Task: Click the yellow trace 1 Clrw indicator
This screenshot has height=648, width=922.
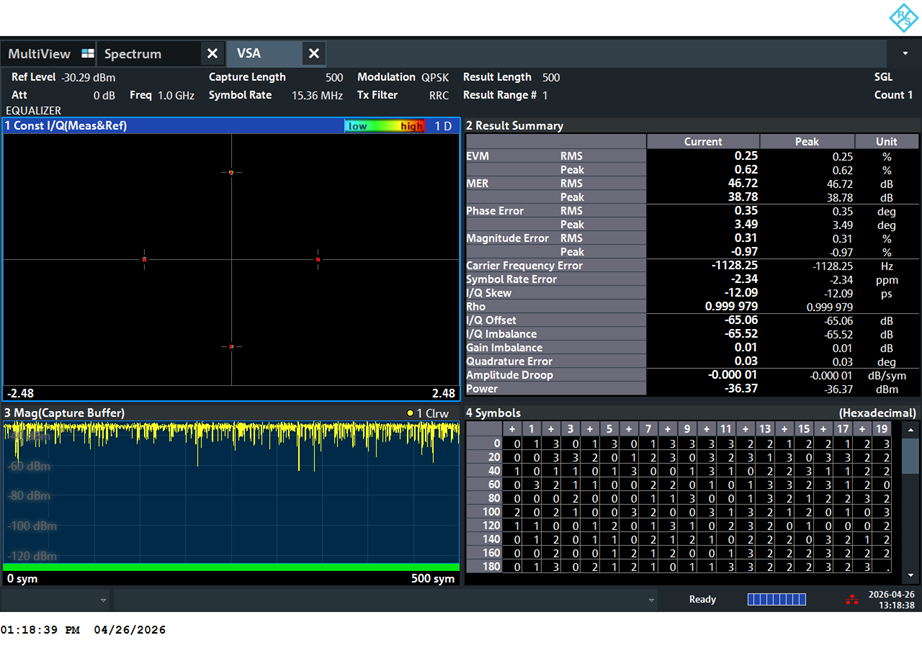Action: point(427,413)
